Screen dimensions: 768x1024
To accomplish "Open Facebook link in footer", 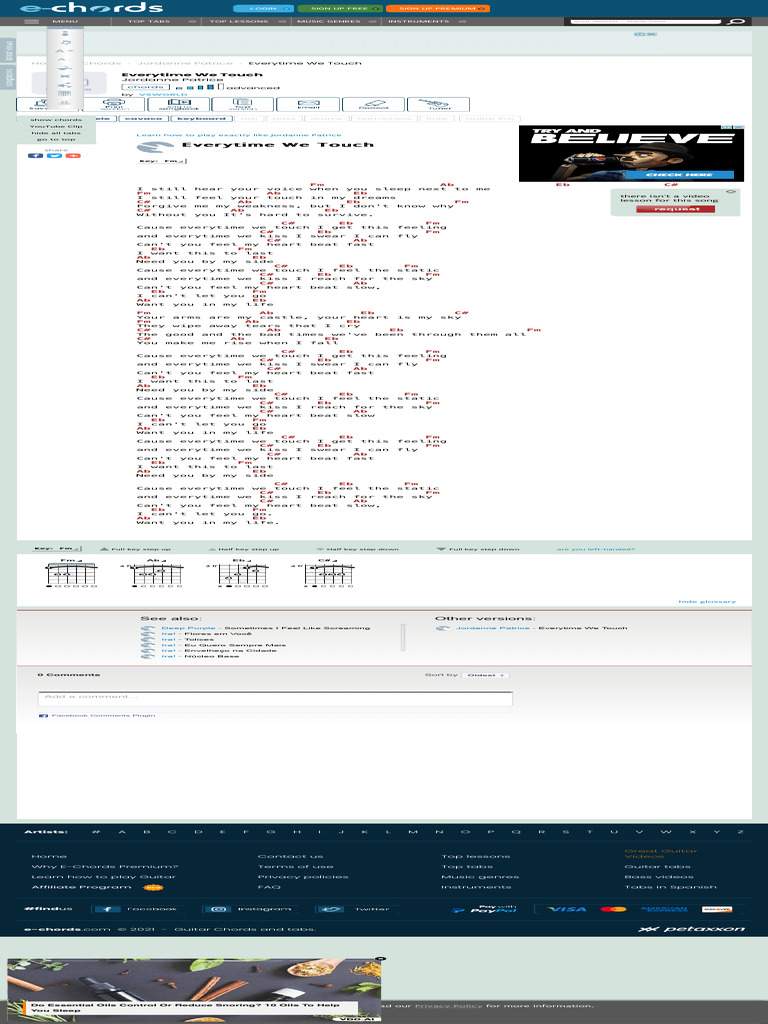I will coord(138,909).
